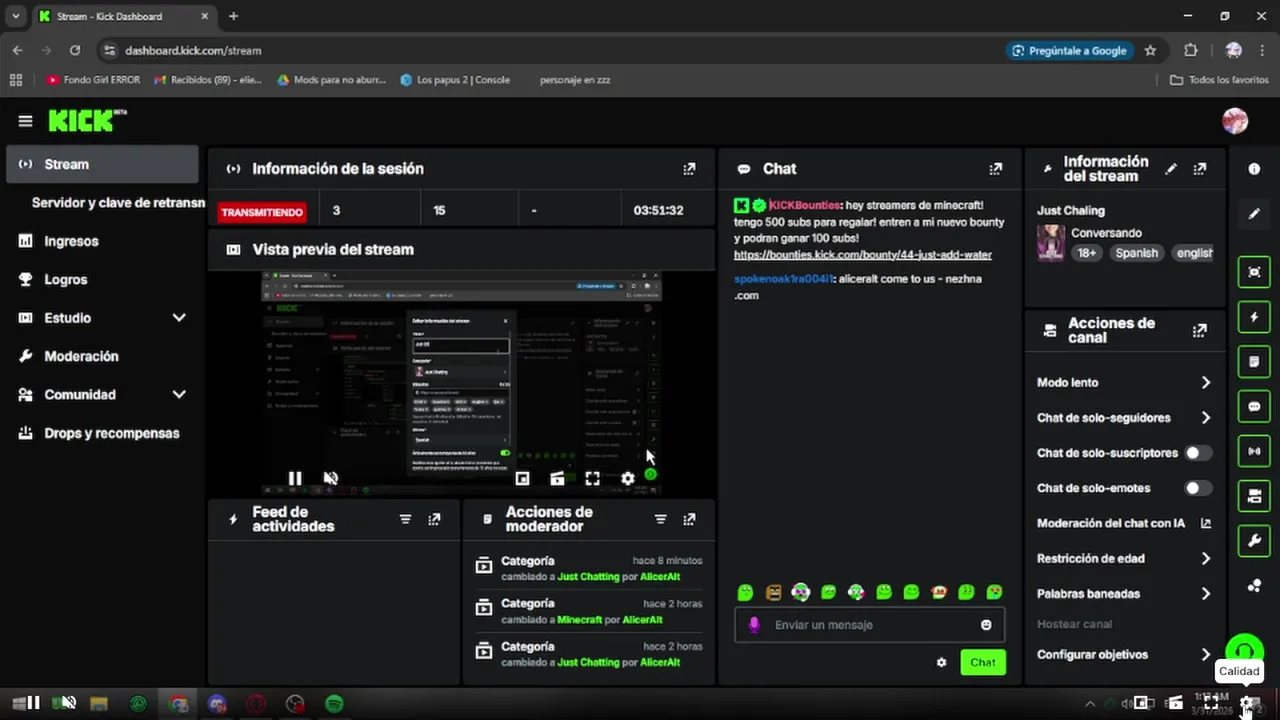Screen dimensions: 1280x720
Task: Open the hamburger menu beside the KICK logo
Action: (x=25, y=121)
